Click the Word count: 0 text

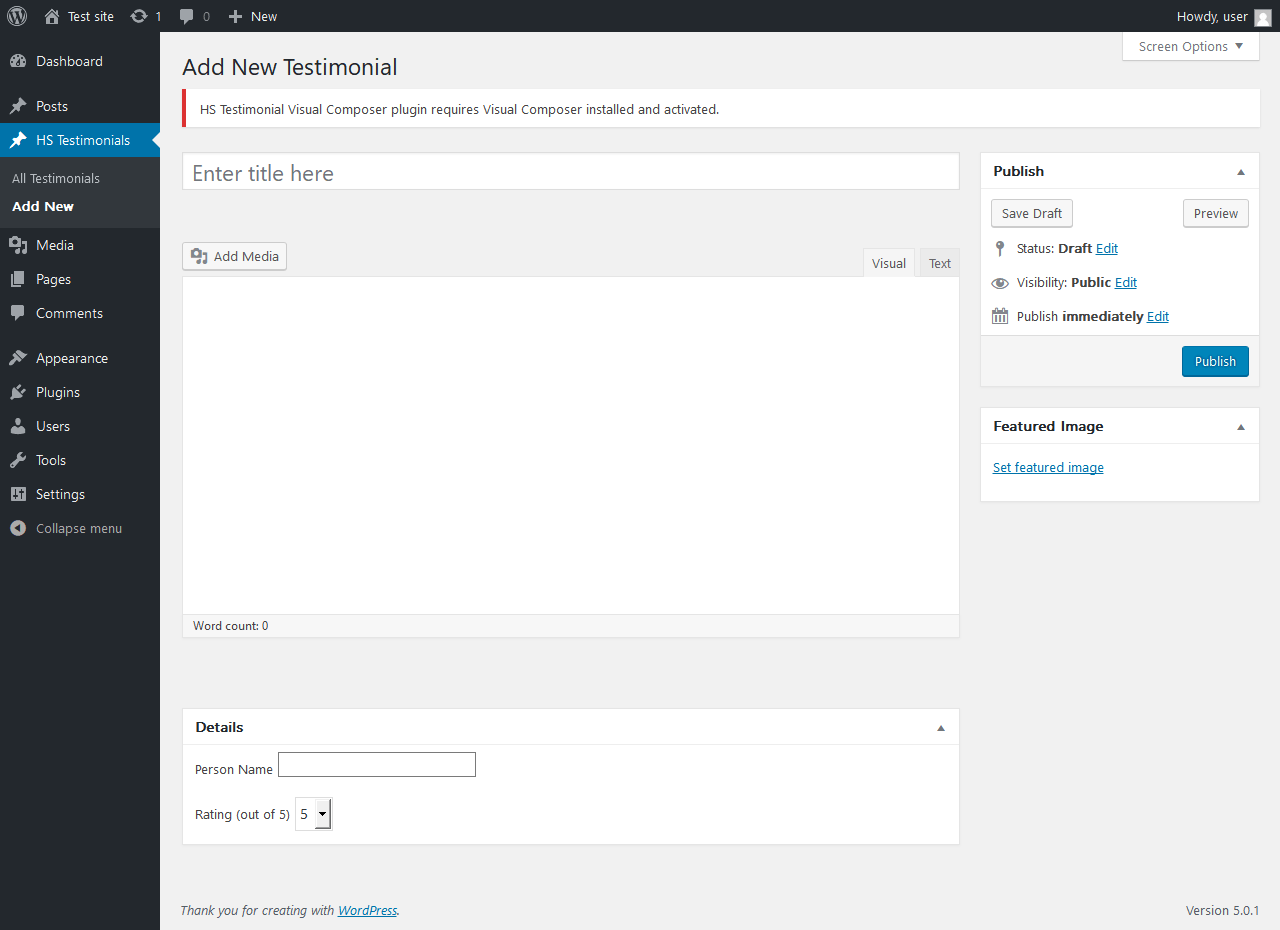pyautogui.click(x=230, y=626)
